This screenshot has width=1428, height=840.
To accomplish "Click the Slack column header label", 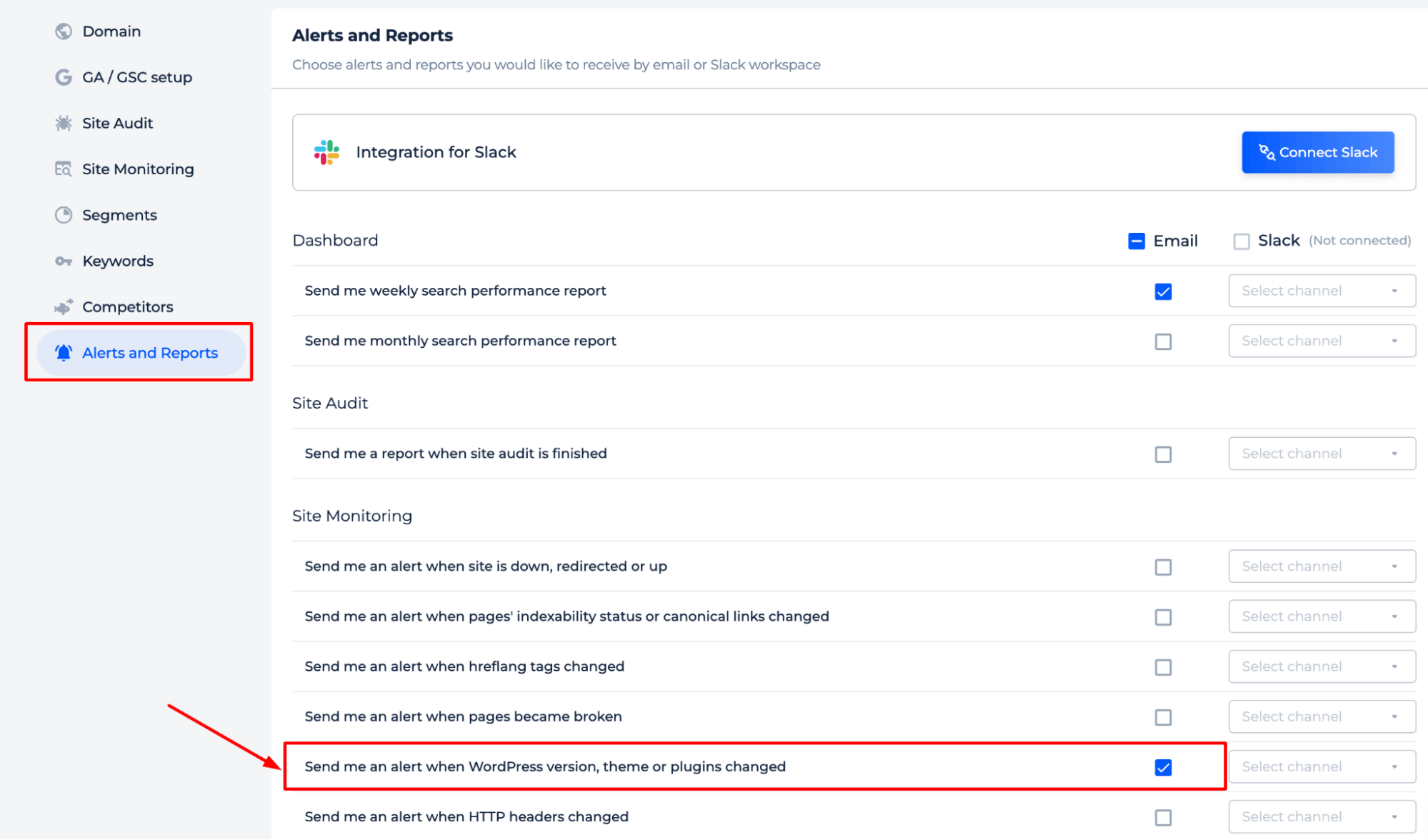I will click(1279, 241).
